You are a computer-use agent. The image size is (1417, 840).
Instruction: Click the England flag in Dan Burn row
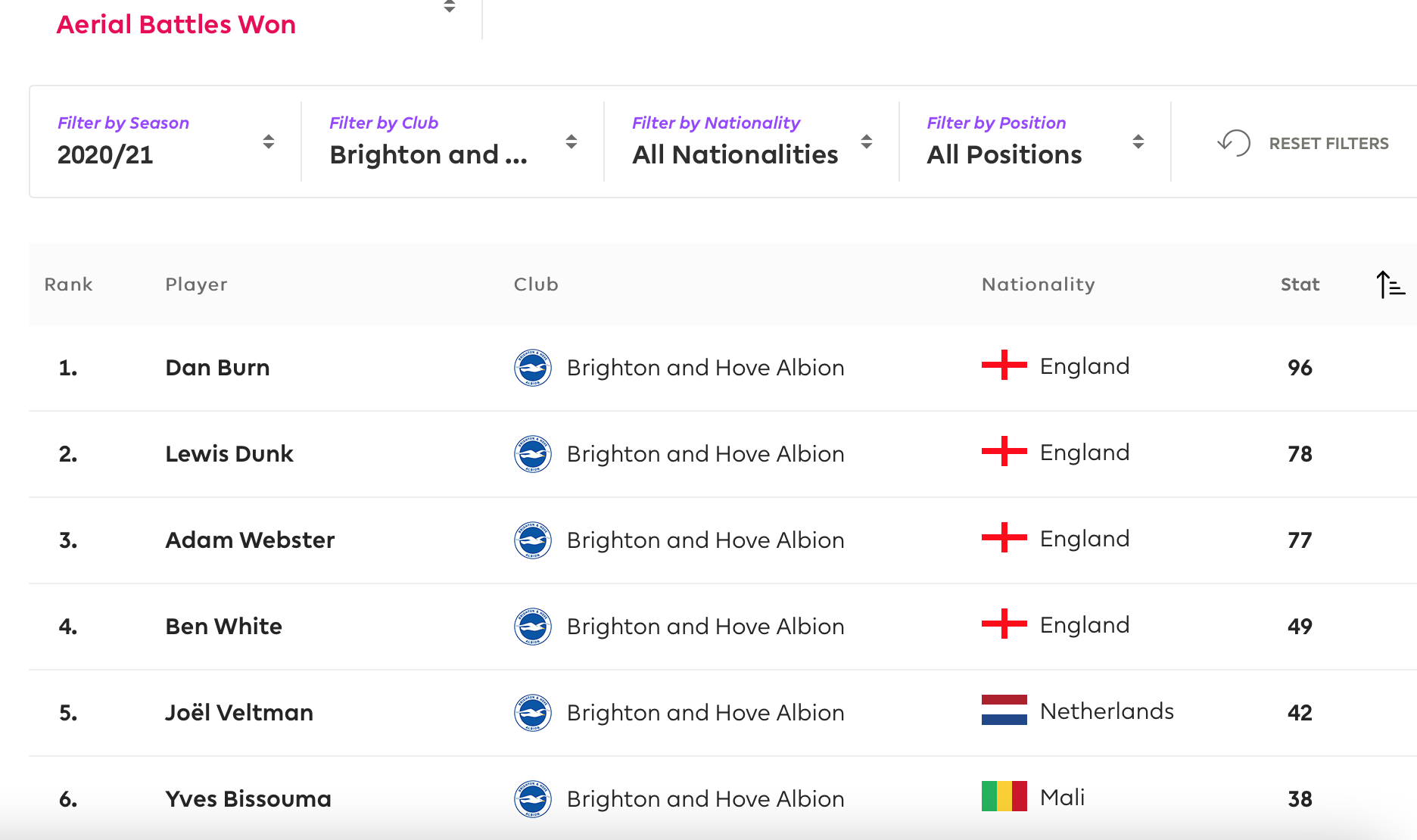click(1004, 365)
